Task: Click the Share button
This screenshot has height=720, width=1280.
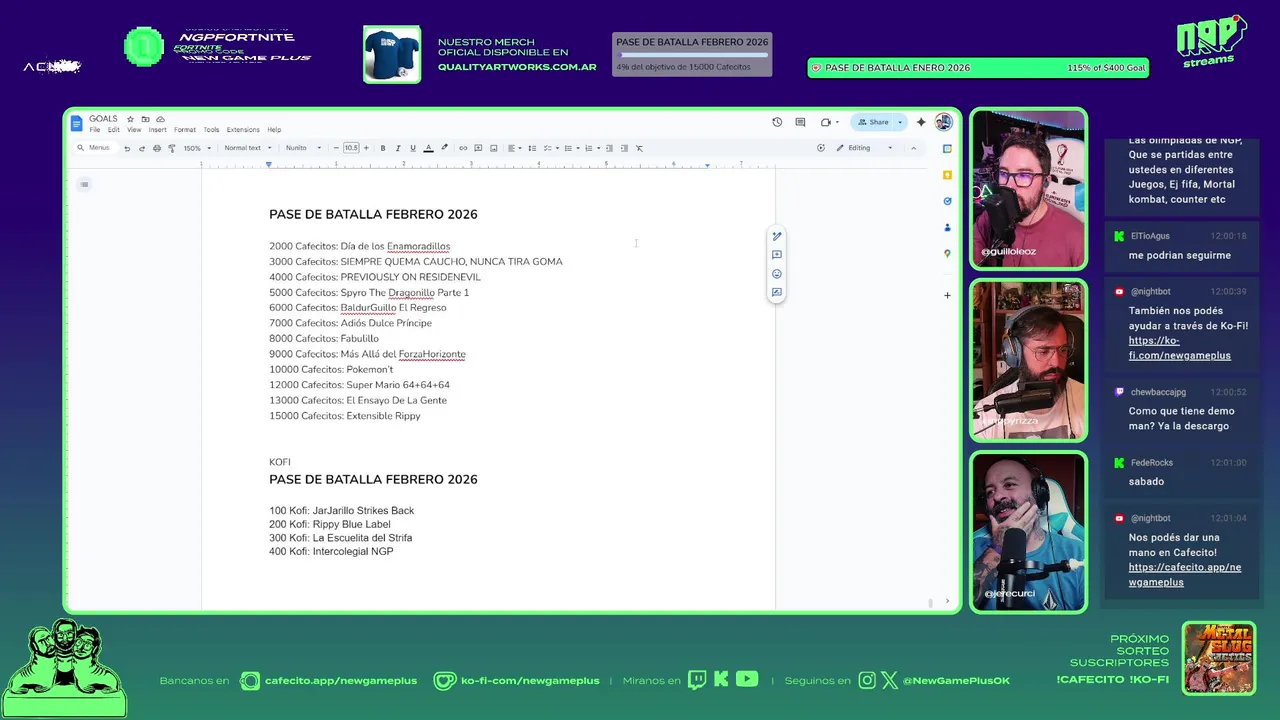Action: pos(872,122)
